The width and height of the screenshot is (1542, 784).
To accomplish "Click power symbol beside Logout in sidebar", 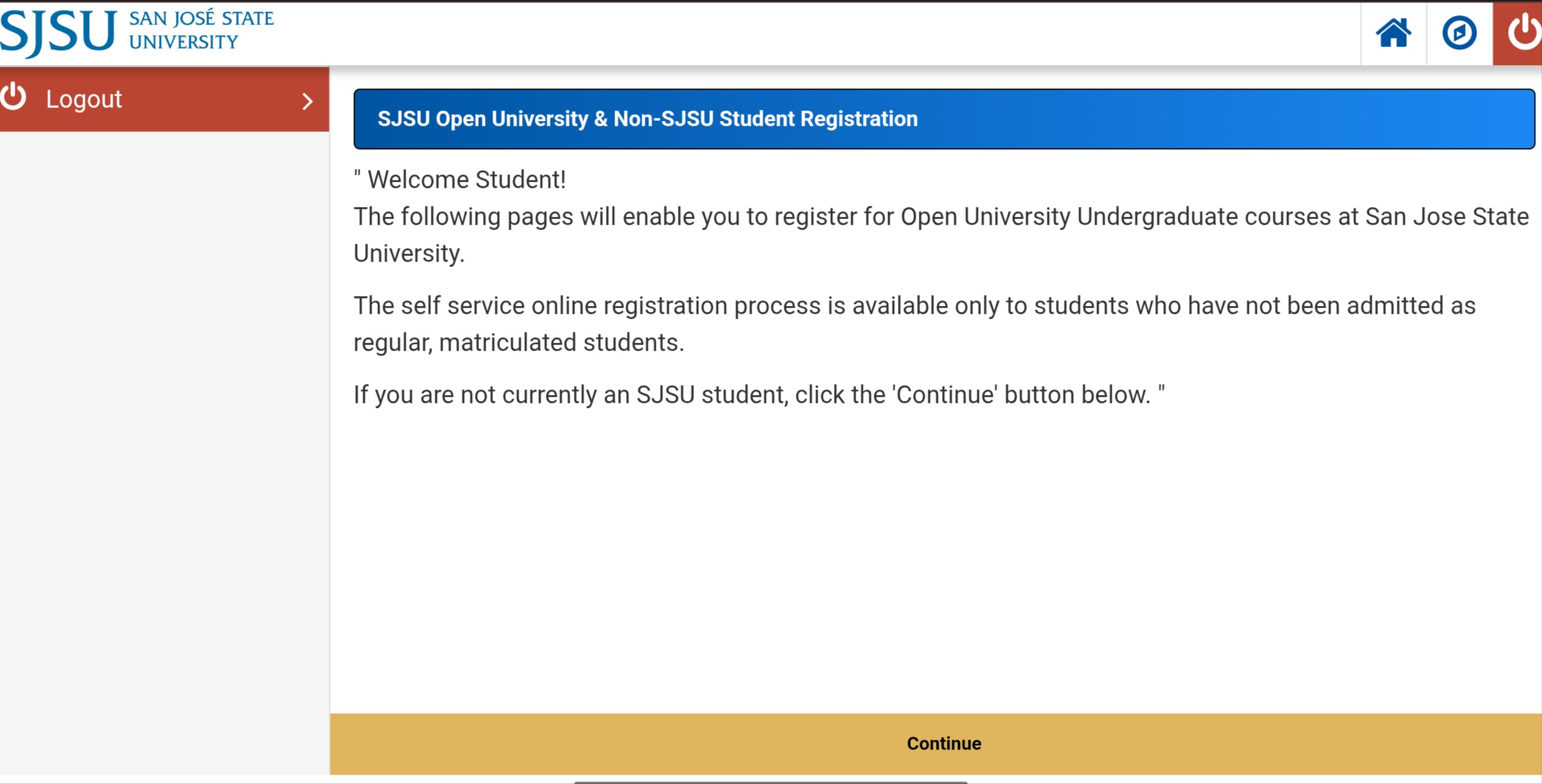I will coord(14,98).
